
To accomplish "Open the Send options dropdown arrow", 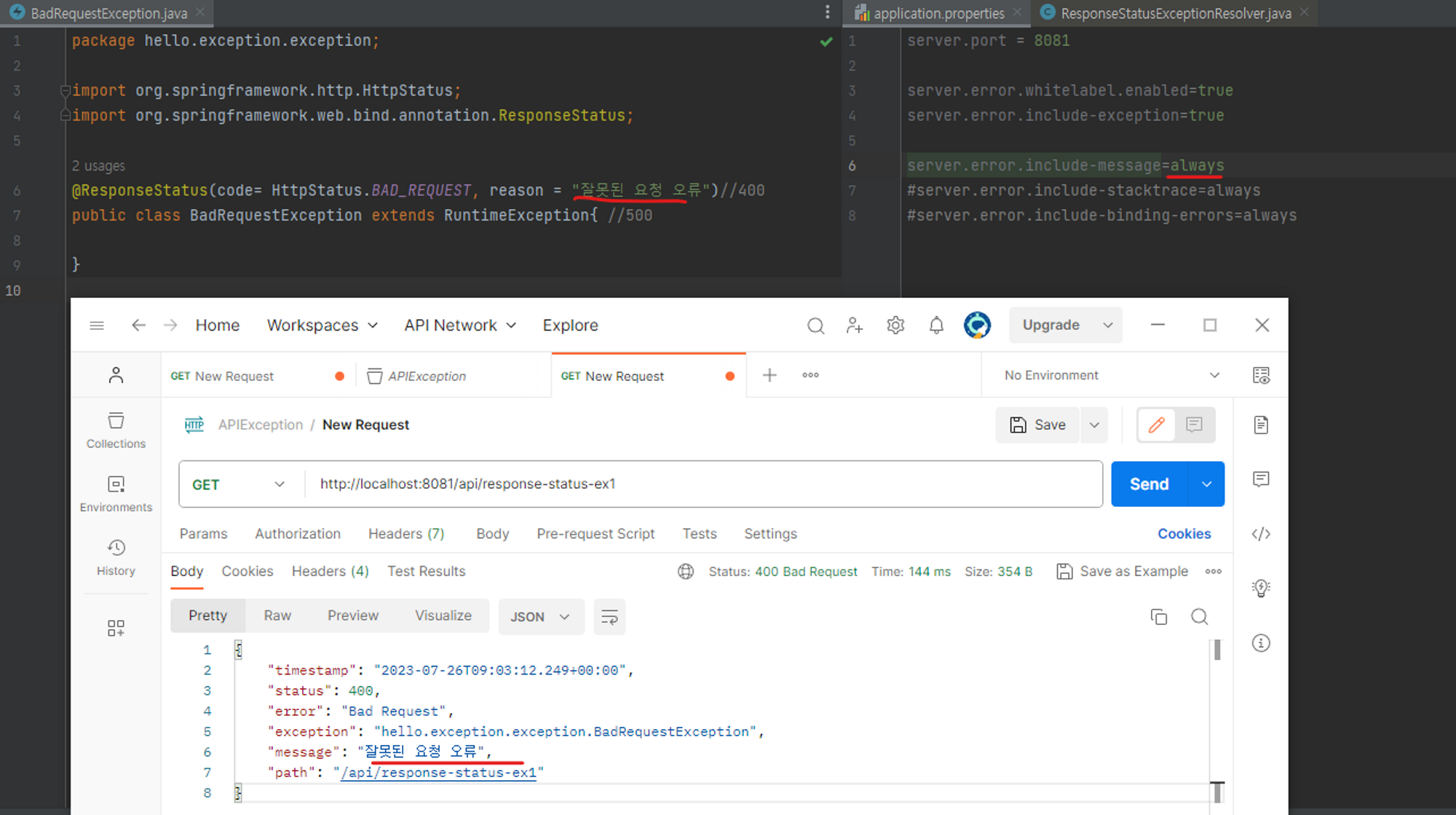I will (1206, 484).
